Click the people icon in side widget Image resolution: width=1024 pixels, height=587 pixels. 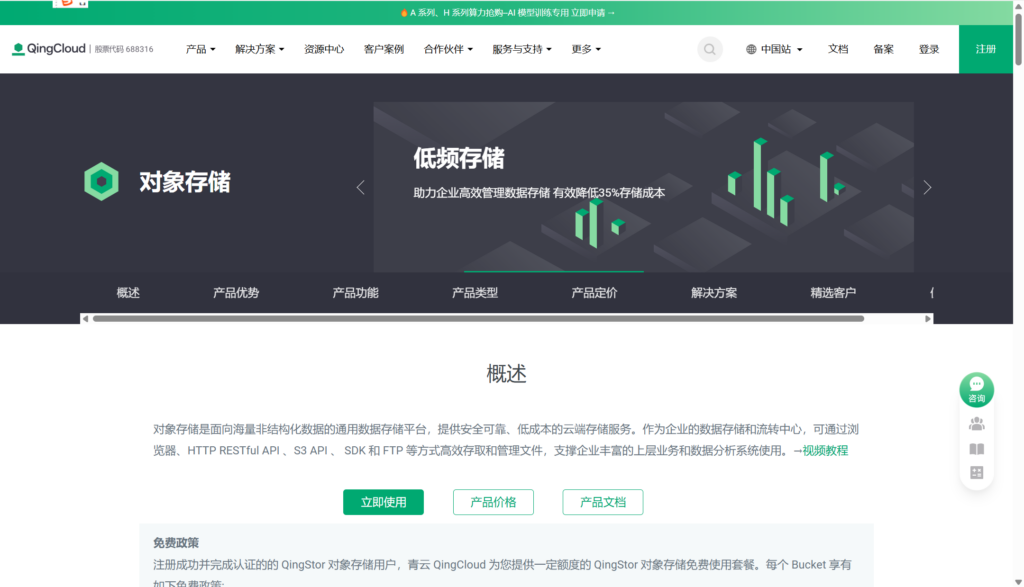976,424
